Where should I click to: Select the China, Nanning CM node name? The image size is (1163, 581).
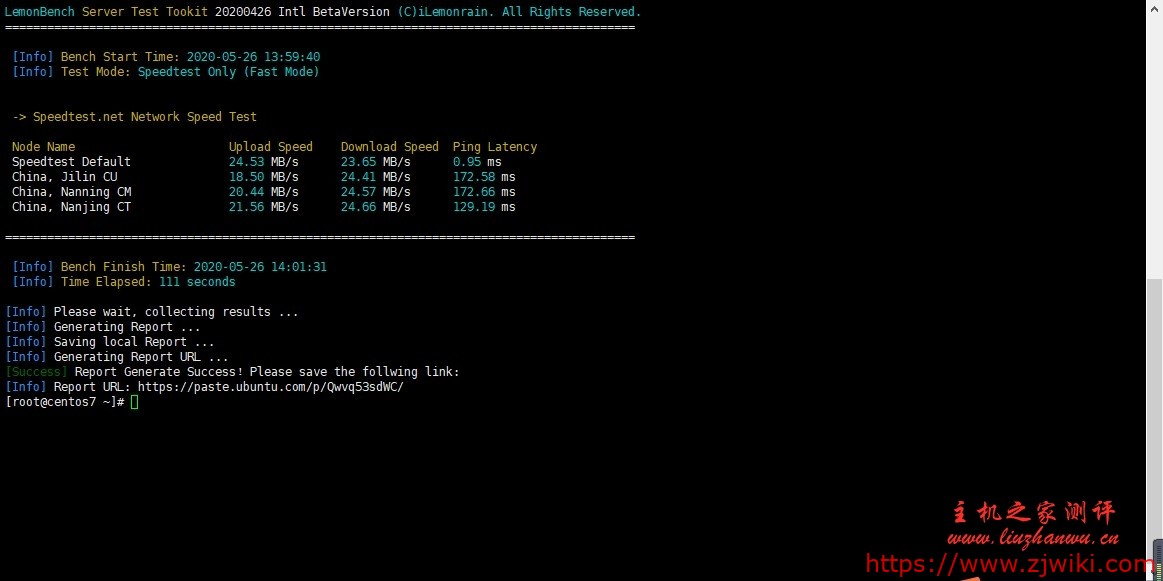(x=71, y=192)
